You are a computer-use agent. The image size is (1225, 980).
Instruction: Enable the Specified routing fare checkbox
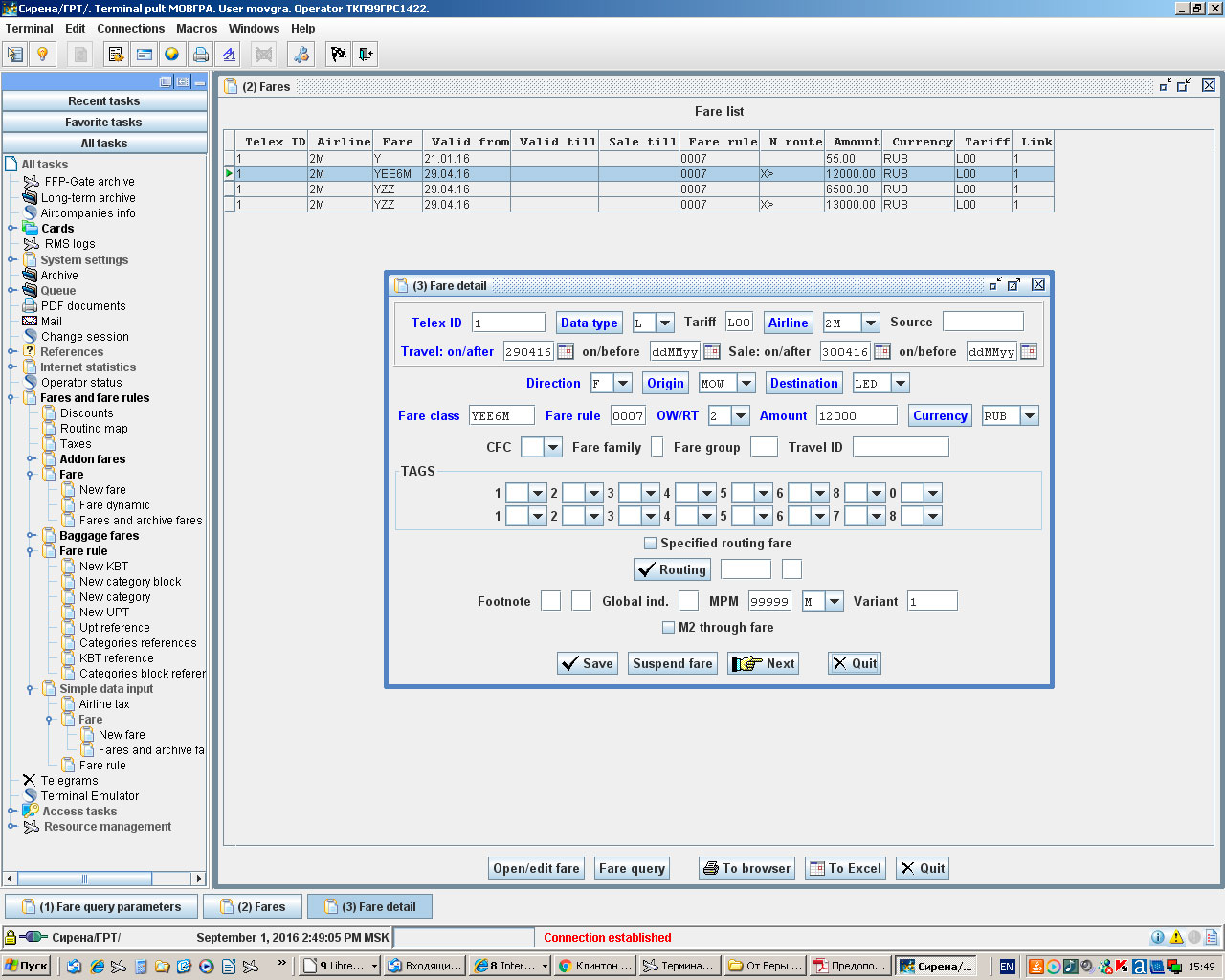pos(651,544)
